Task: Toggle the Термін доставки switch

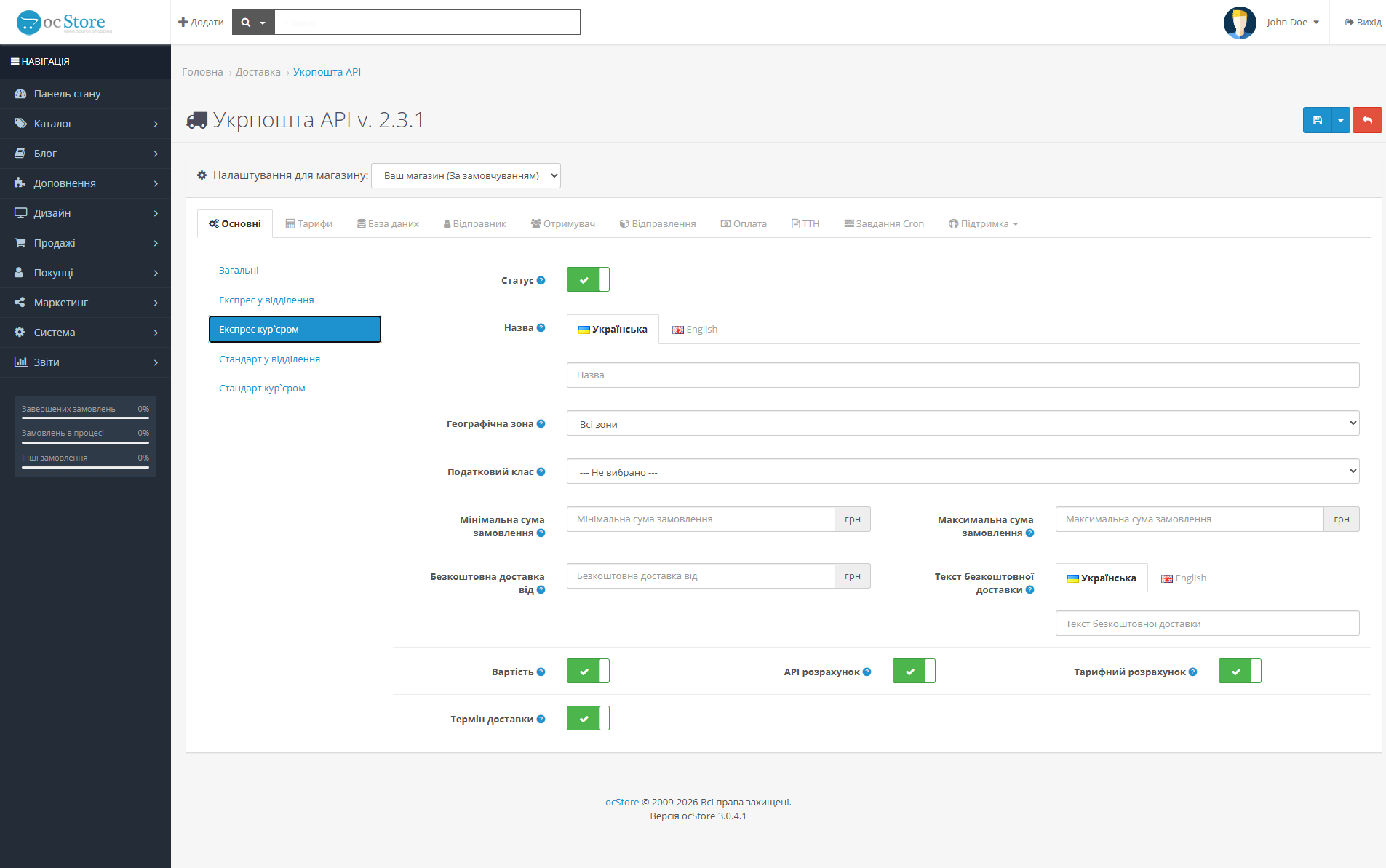Action: [x=588, y=718]
